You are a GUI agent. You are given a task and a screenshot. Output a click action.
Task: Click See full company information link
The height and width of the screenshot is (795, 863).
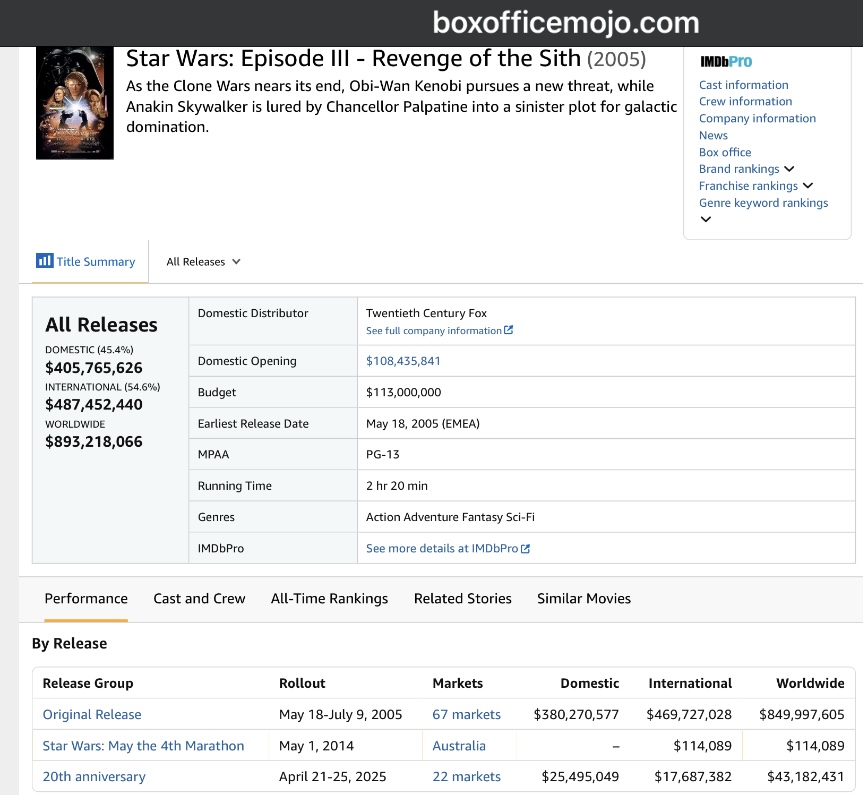point(434,330)
